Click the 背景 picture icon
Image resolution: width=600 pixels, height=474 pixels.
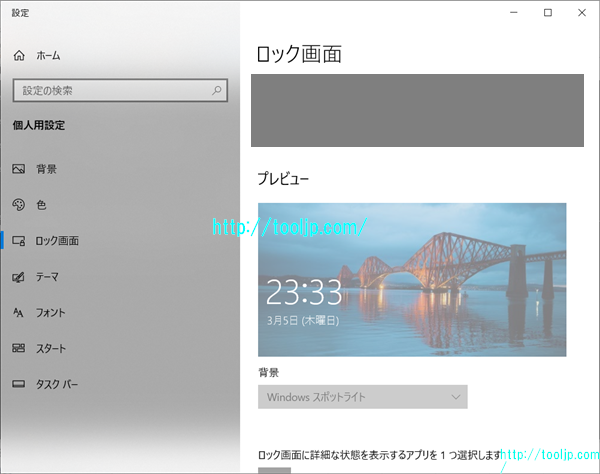[19, 169]
